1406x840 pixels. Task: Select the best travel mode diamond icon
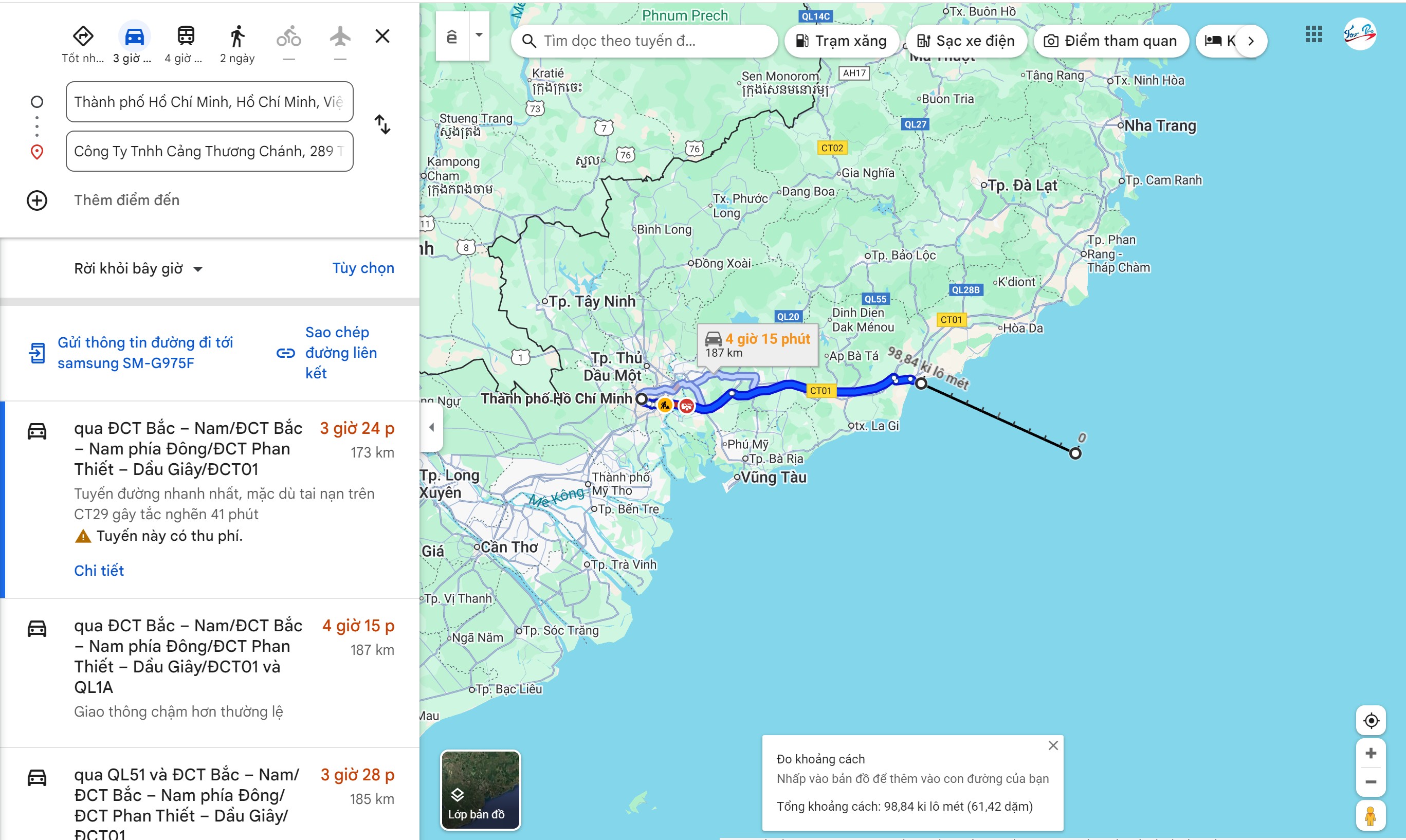pos(83,37)
